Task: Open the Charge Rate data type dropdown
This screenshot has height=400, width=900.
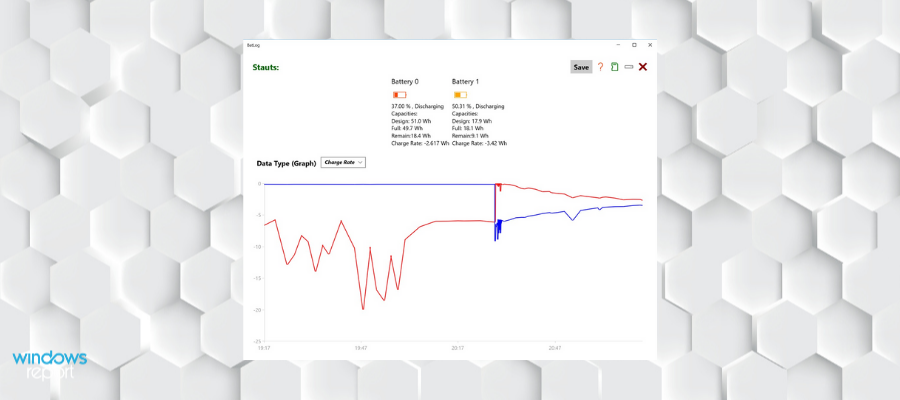Action: tap(343, 162)
